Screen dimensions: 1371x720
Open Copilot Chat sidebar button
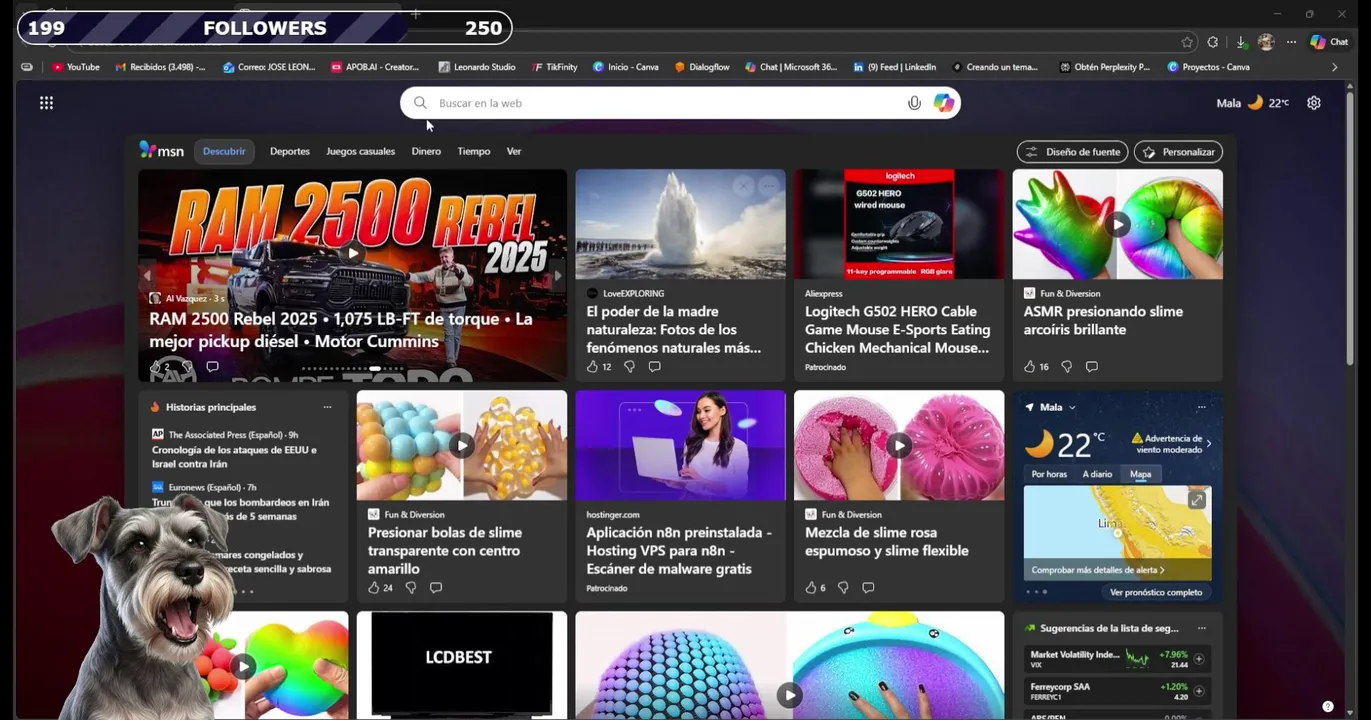(1330, 42)
